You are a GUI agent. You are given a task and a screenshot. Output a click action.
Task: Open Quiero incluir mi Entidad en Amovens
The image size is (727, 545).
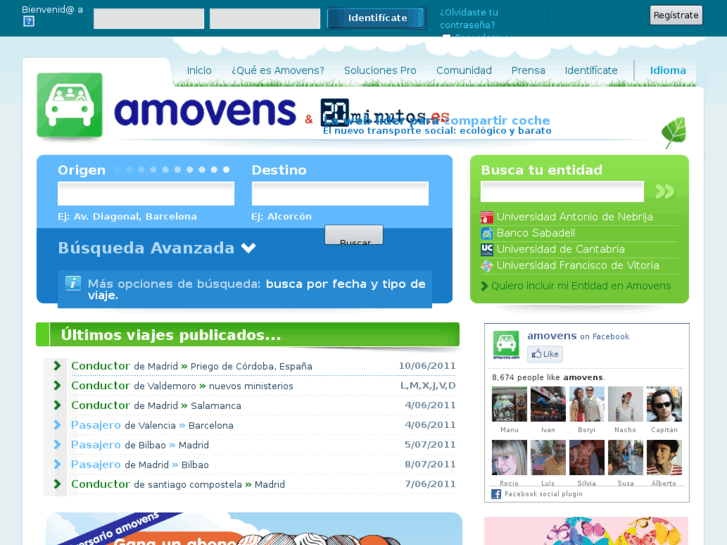click(581, 286)
